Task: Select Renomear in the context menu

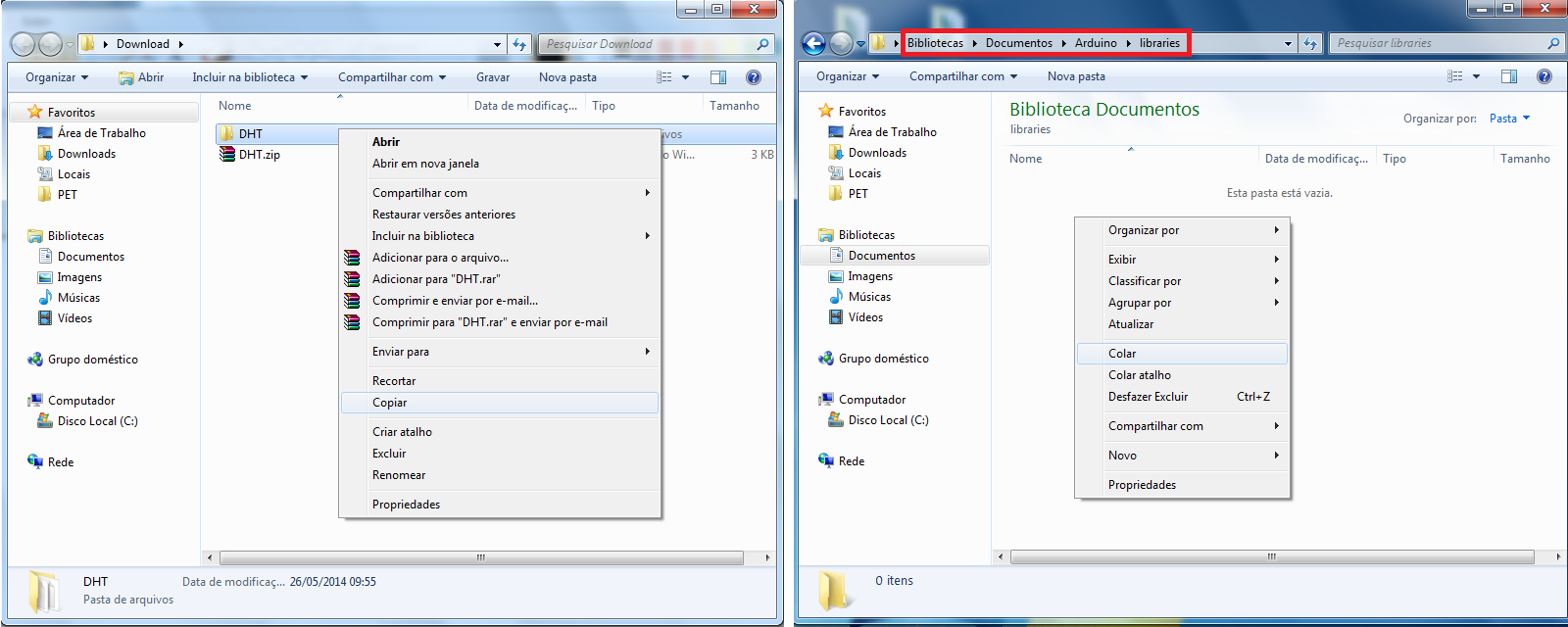Action: pos(399,475)
